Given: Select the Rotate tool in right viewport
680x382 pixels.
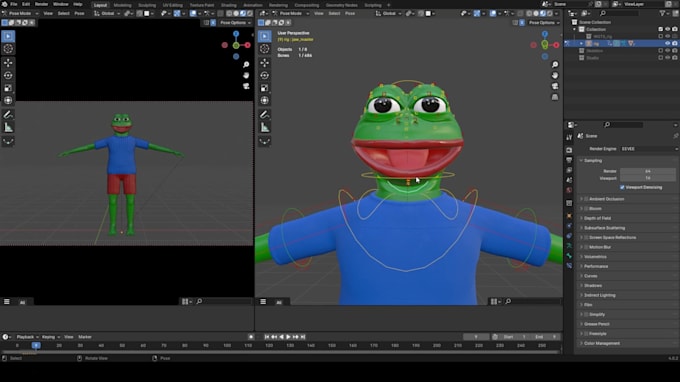Looking at the screenshot, I should tap(265, 75).
